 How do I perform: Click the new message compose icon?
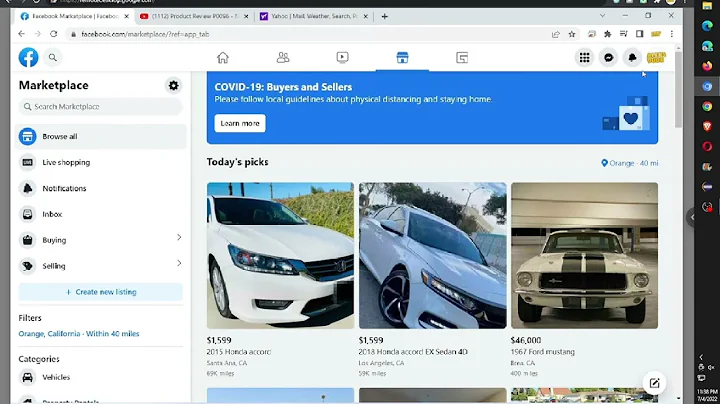pyautogui.click(x=654, y=383)
